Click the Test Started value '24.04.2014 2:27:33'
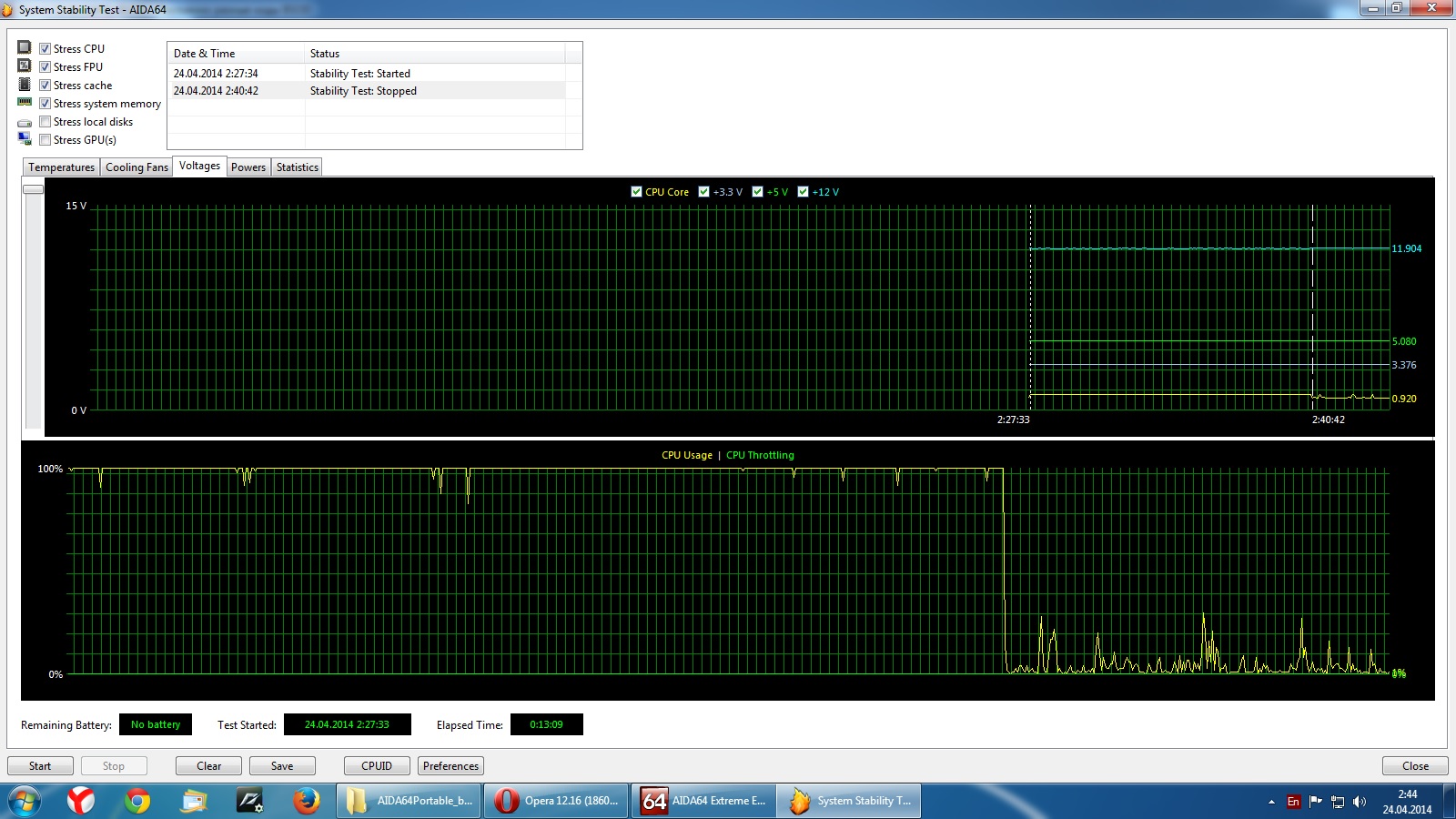This screenshot has height=819, width=1456. tap(347, 724)
